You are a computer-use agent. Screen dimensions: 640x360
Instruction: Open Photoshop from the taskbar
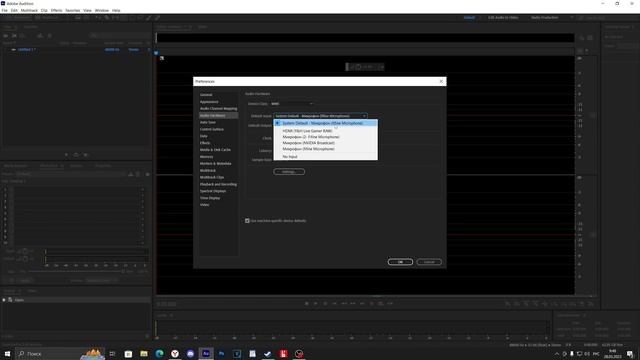click(222, 353)
